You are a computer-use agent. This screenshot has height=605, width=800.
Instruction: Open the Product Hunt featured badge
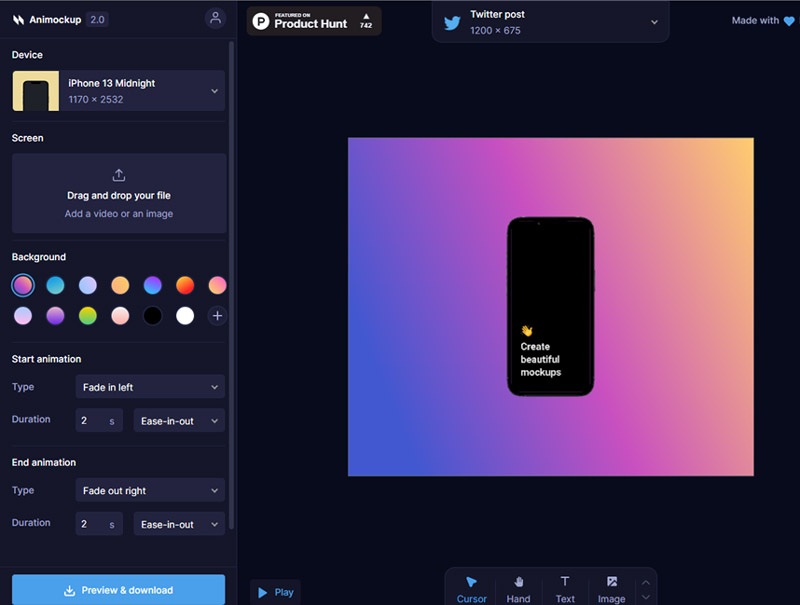314,20
